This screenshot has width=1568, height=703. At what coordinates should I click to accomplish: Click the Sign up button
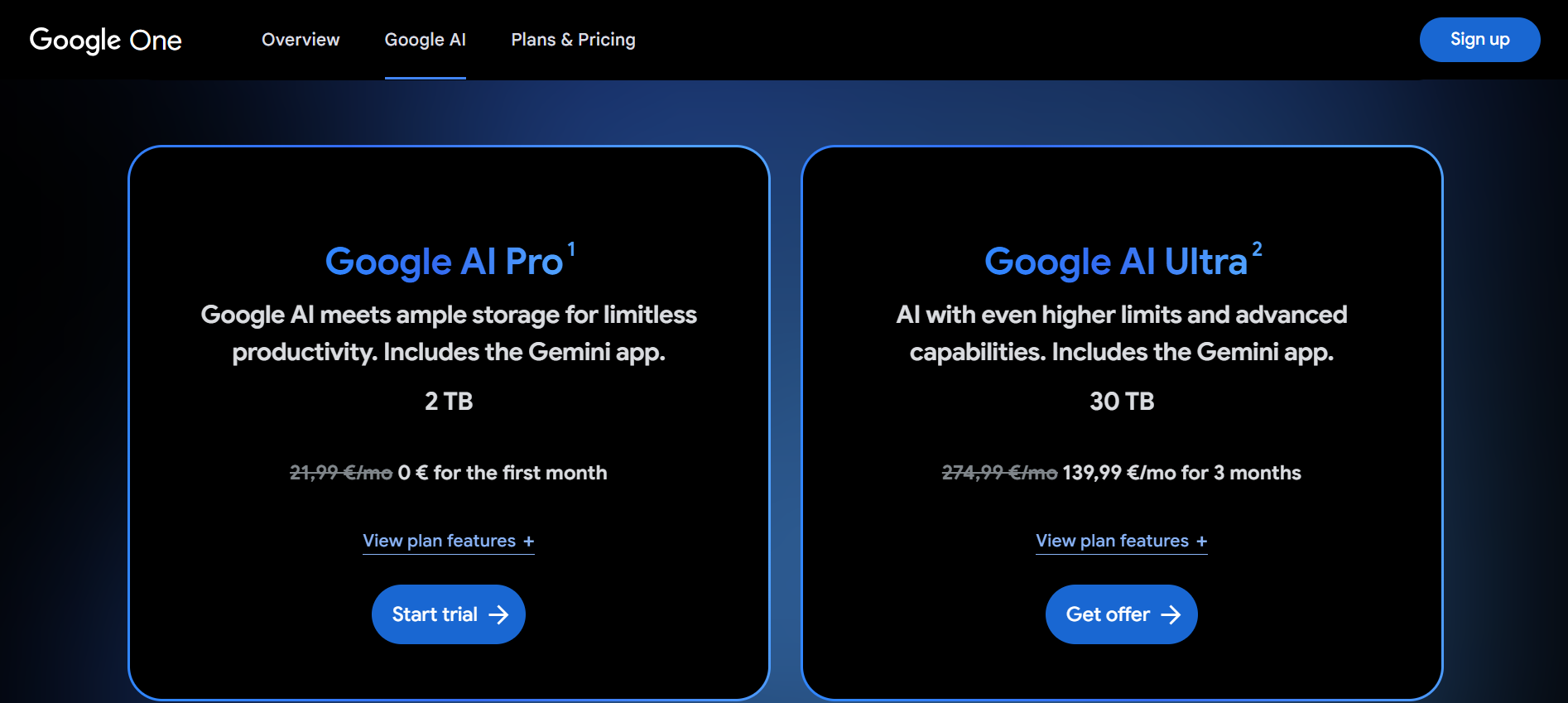pyautogui.click(x=1479, y=39)
